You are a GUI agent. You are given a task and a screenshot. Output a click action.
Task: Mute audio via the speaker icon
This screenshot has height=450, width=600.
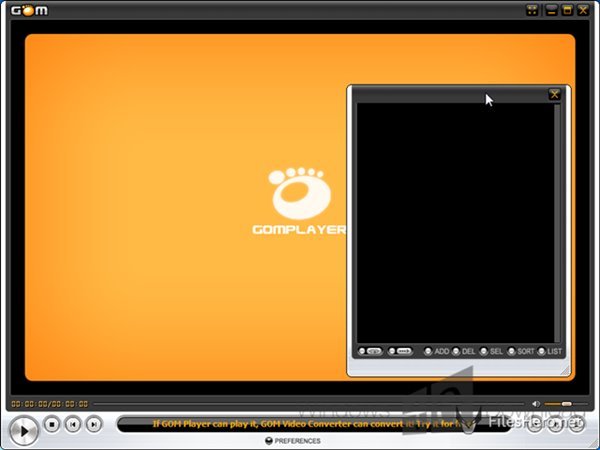[x=536, y=404]
